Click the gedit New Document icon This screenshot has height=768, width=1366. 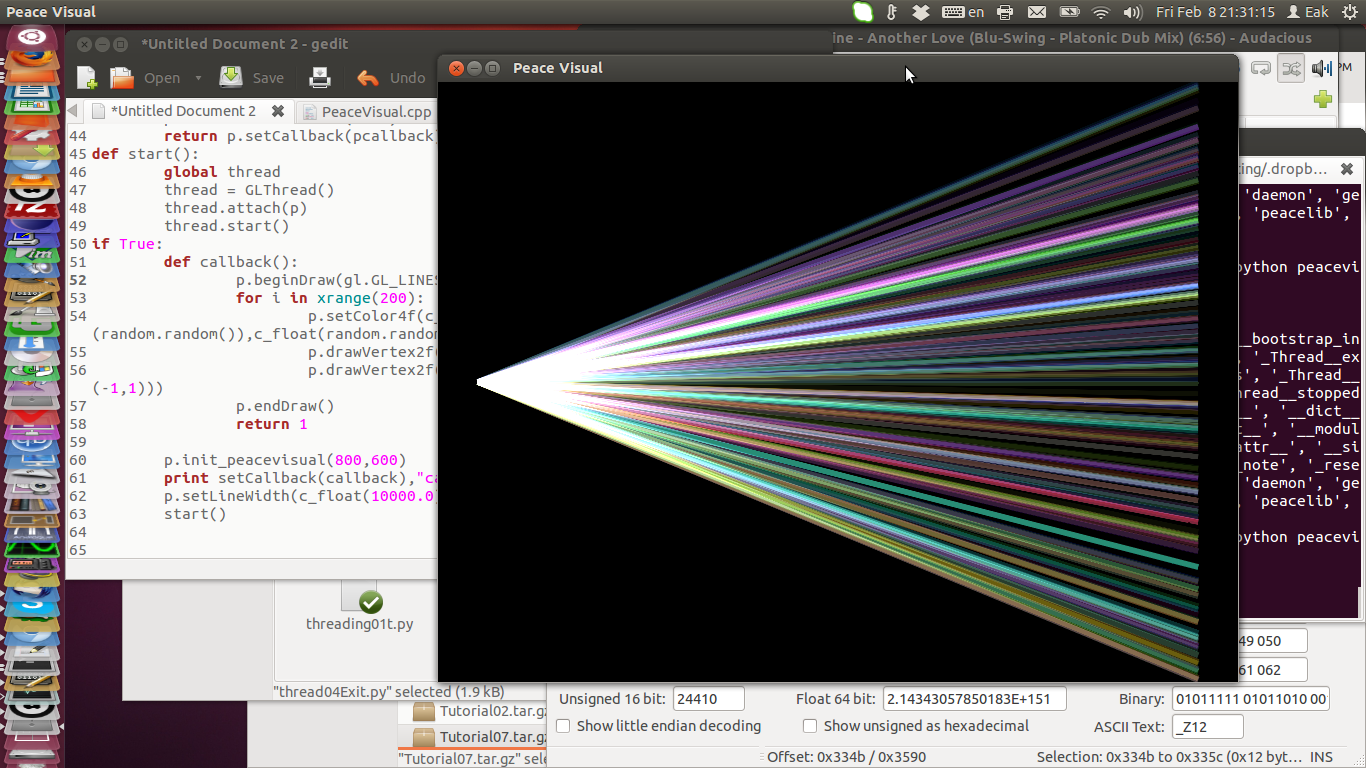click(x=87, y=78)
